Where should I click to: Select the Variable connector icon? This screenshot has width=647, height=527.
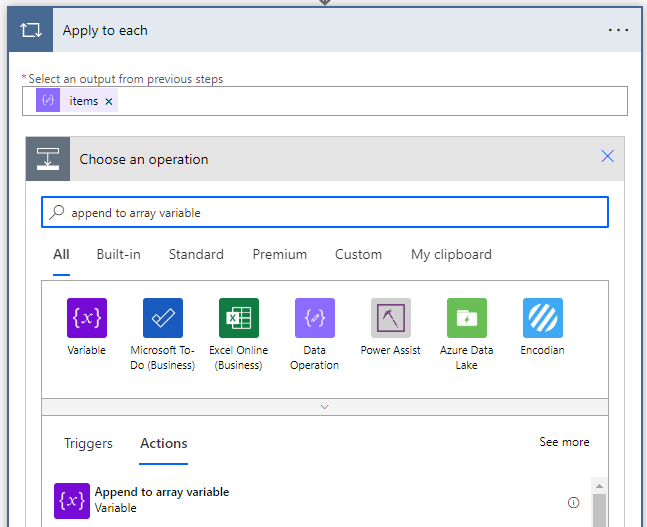click(86, 318)
